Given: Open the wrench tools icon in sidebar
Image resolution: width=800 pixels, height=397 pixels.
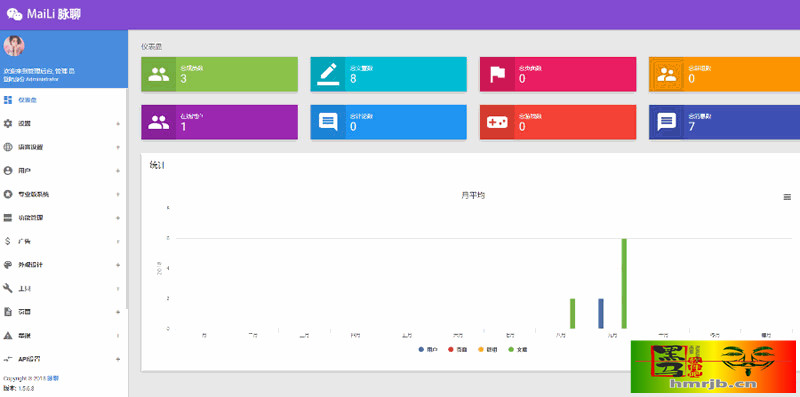Looking at the screenshot, I should [8, 288].
